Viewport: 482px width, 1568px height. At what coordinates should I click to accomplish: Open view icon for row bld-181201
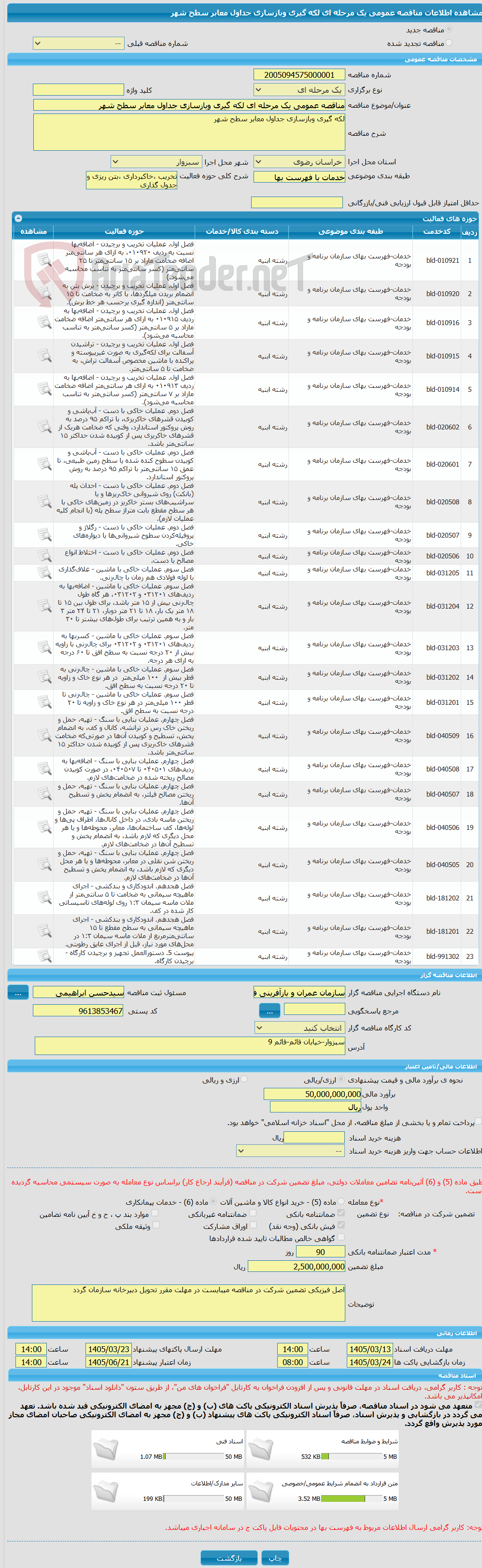click(44, 931)
